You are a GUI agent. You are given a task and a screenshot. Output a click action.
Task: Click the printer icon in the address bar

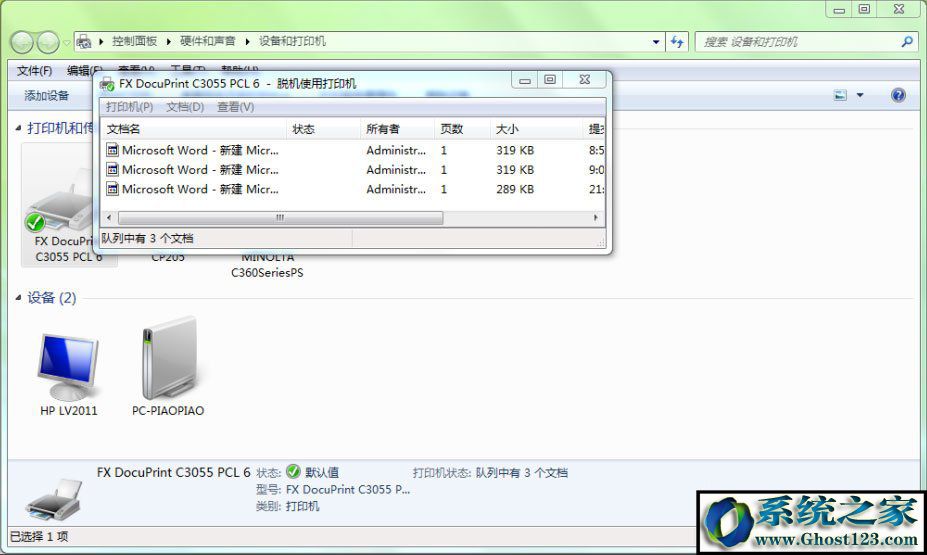[84, 41]
